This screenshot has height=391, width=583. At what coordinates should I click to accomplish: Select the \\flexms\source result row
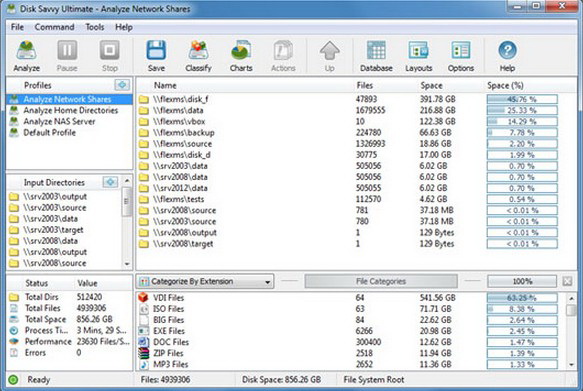click(x=356, y=144)
